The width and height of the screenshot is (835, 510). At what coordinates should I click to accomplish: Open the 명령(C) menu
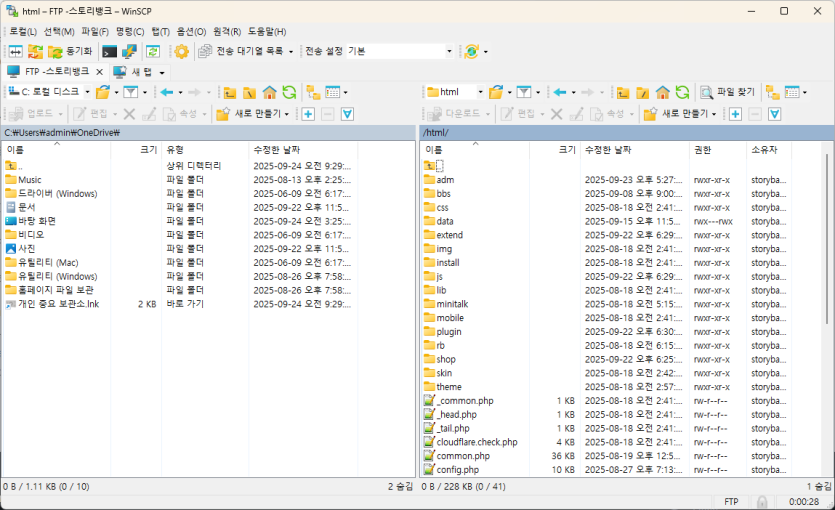click(x=130, y=32)
